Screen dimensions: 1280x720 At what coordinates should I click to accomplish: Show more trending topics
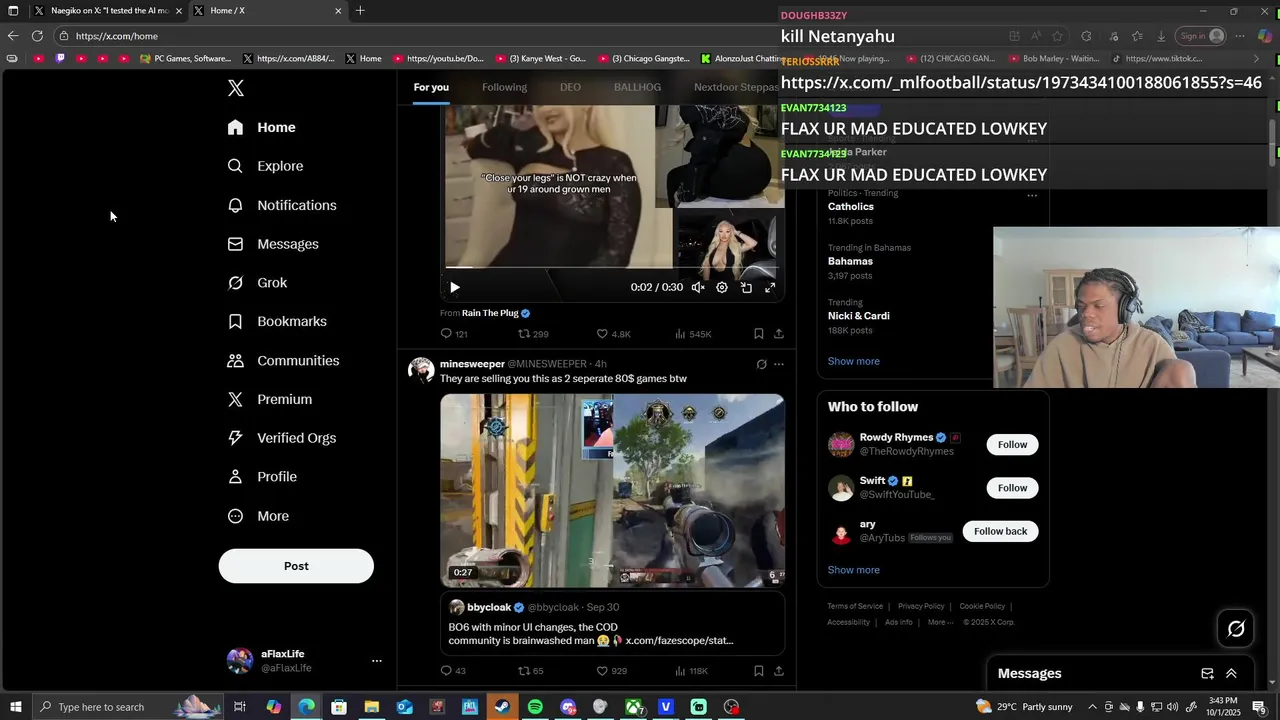coord(853,361)
